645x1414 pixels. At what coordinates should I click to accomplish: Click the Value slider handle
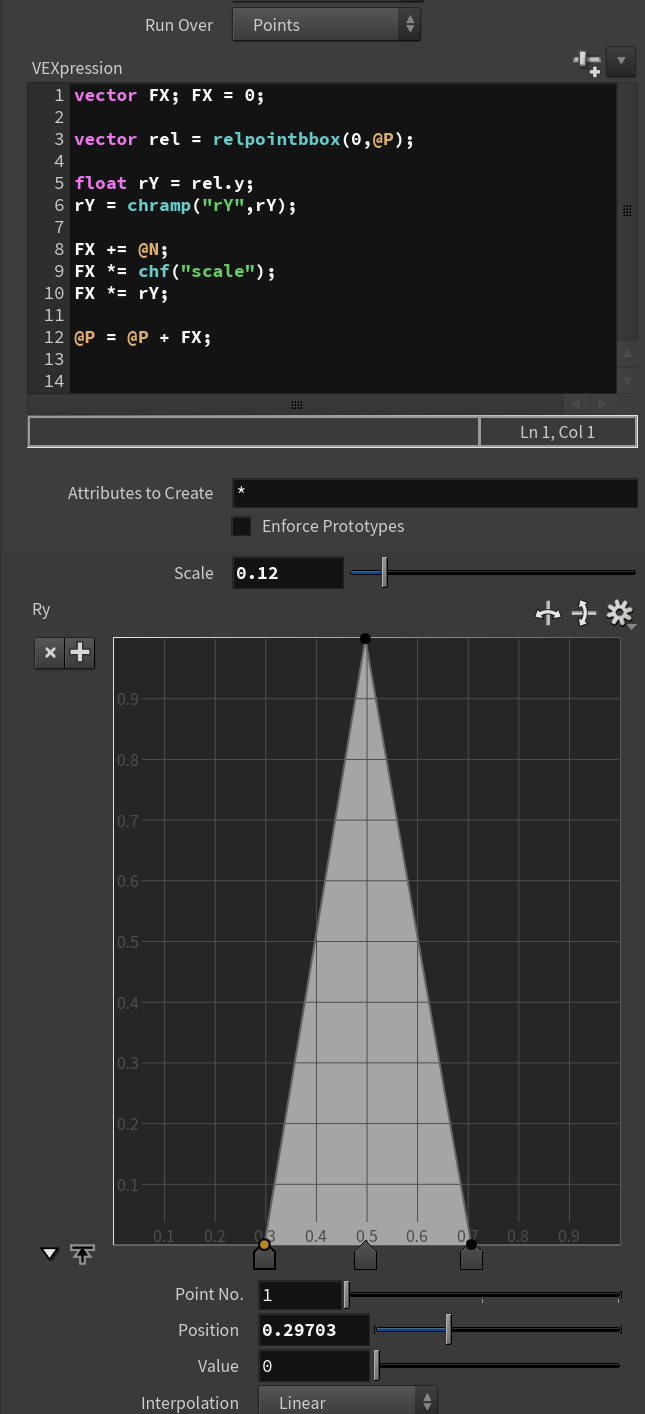[376, 1366]
